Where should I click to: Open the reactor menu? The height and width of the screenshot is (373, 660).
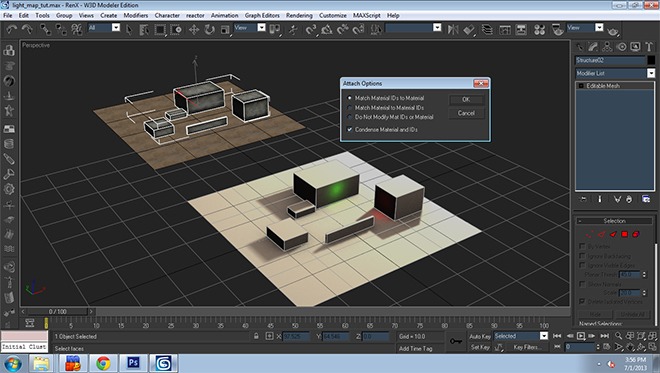coord(195,15)
